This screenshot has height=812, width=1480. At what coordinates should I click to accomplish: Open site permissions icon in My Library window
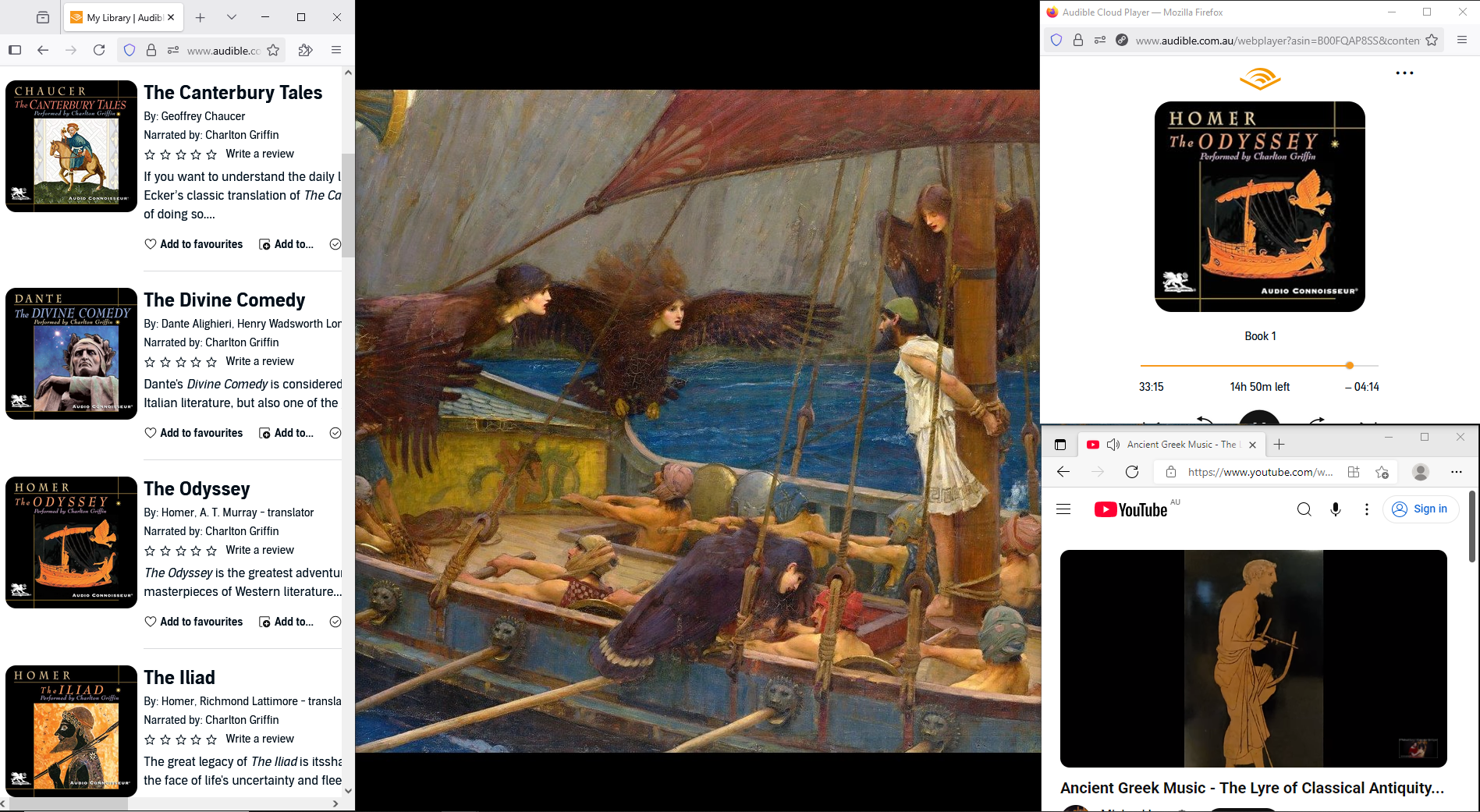pos(173,50)
